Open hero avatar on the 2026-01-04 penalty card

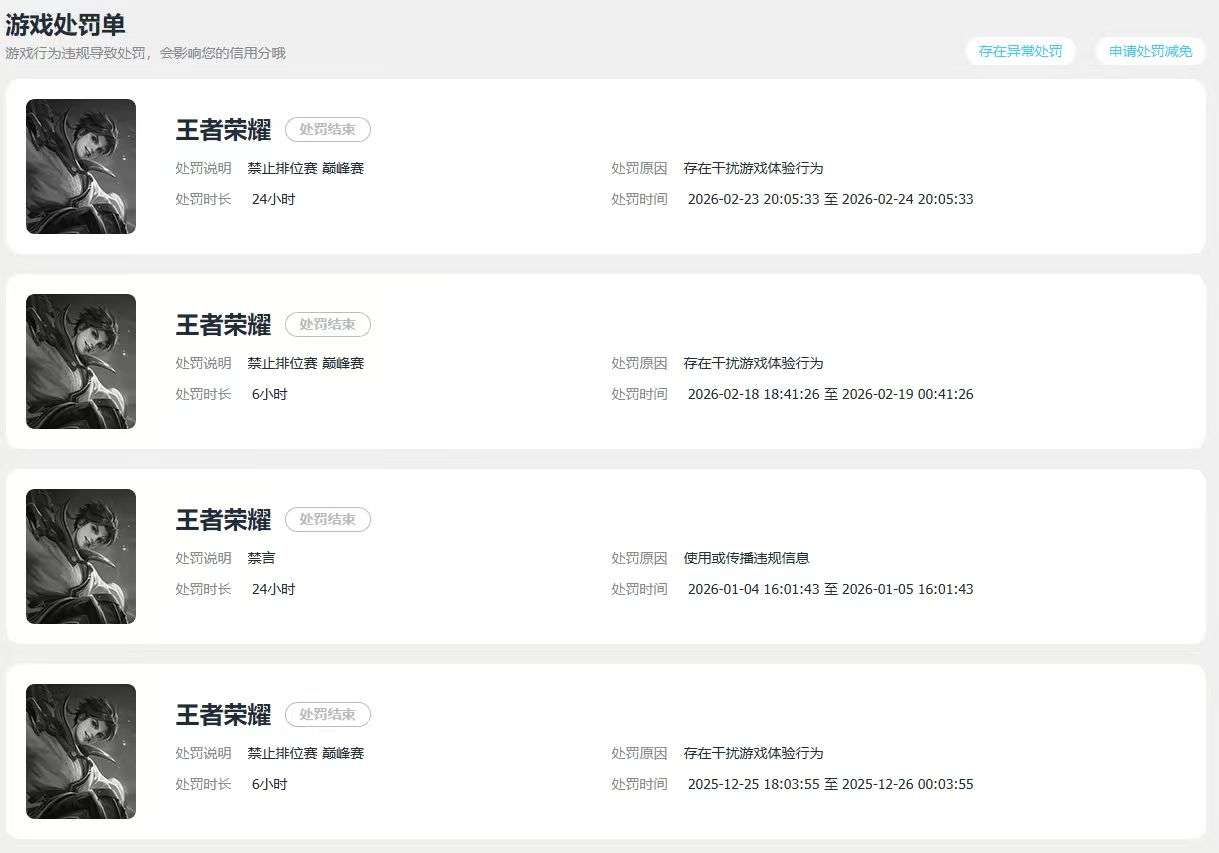click(81, 556)
